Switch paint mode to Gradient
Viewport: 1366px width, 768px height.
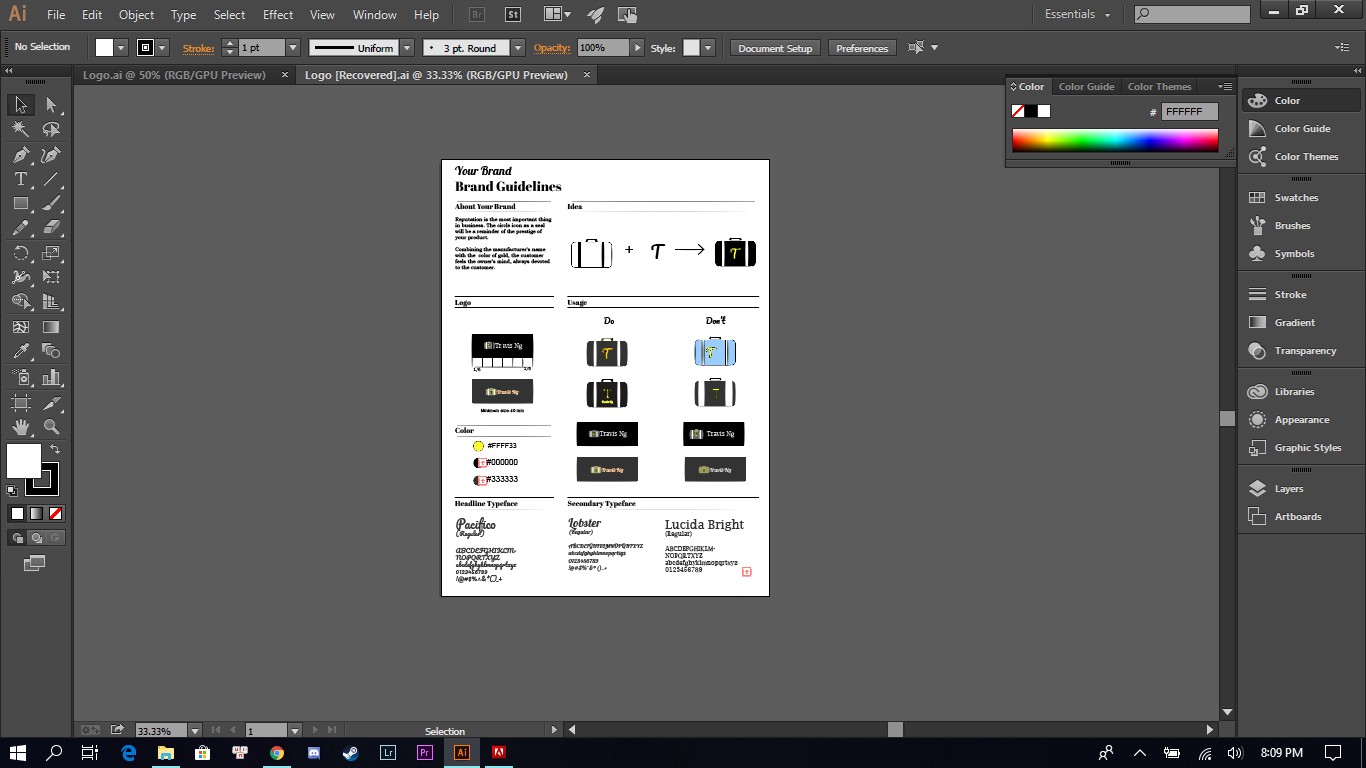(36, 514)
